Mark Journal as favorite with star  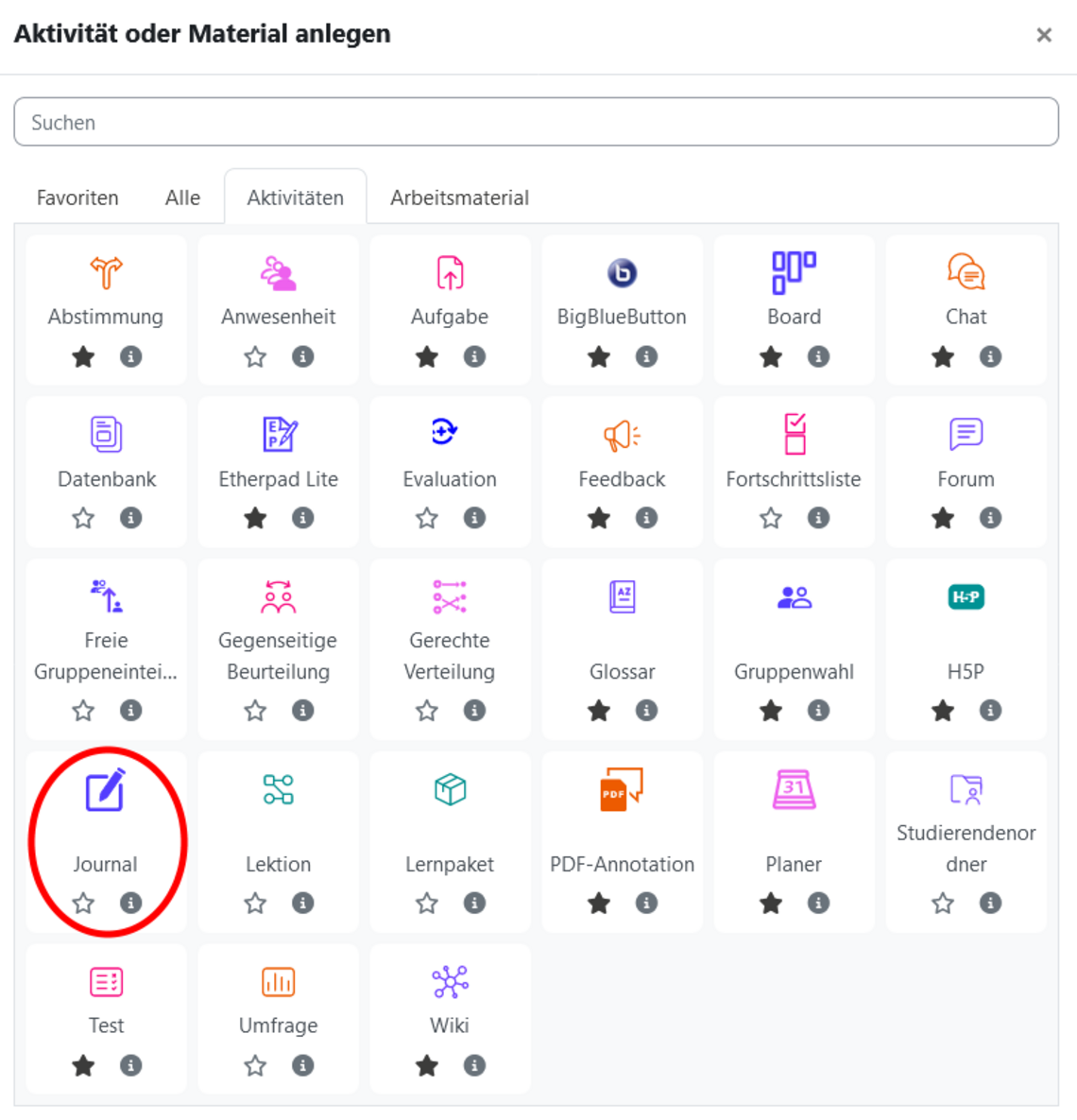click(83, 904)
